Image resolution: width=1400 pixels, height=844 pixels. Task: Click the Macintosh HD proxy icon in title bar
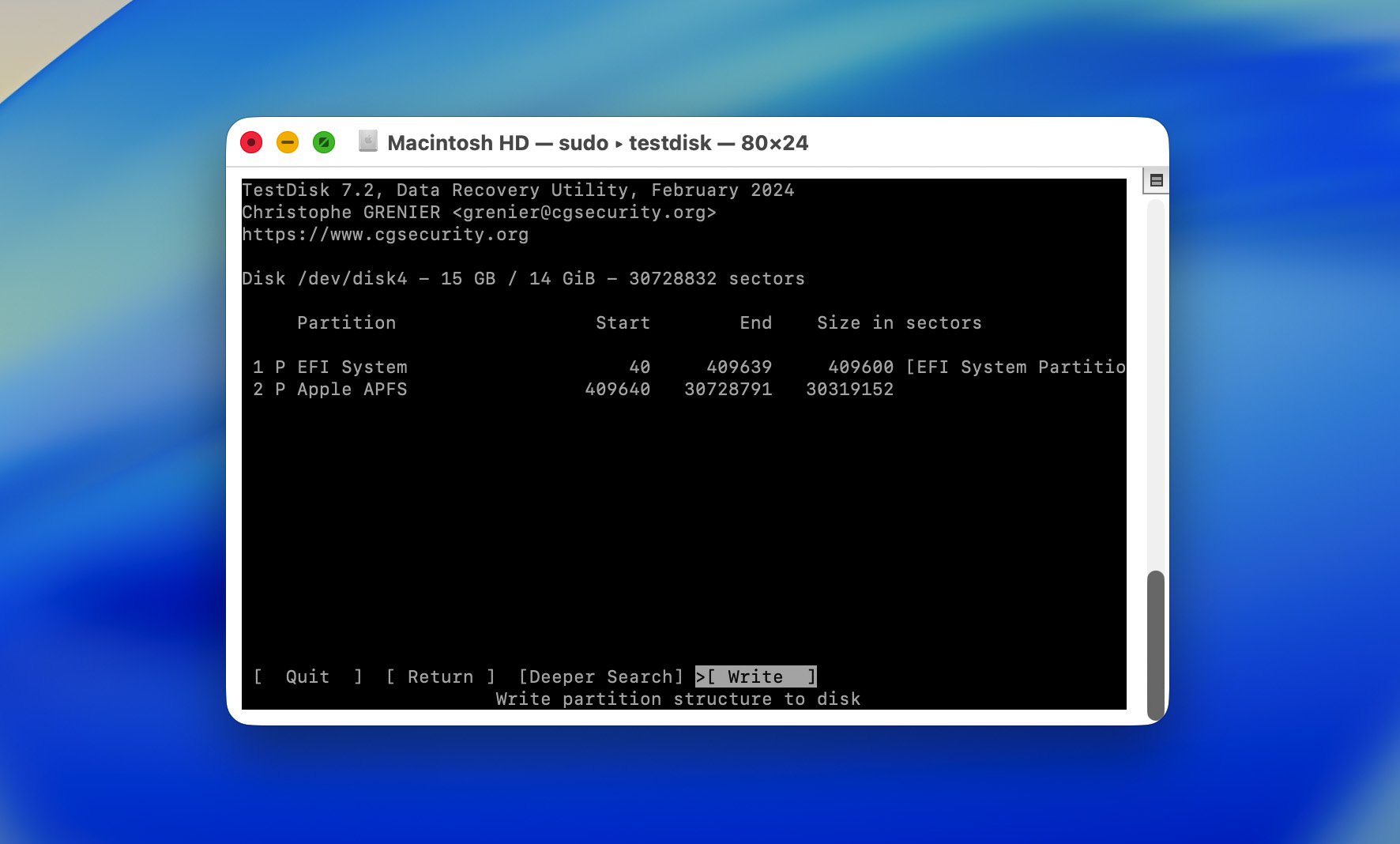pos(367,142)
